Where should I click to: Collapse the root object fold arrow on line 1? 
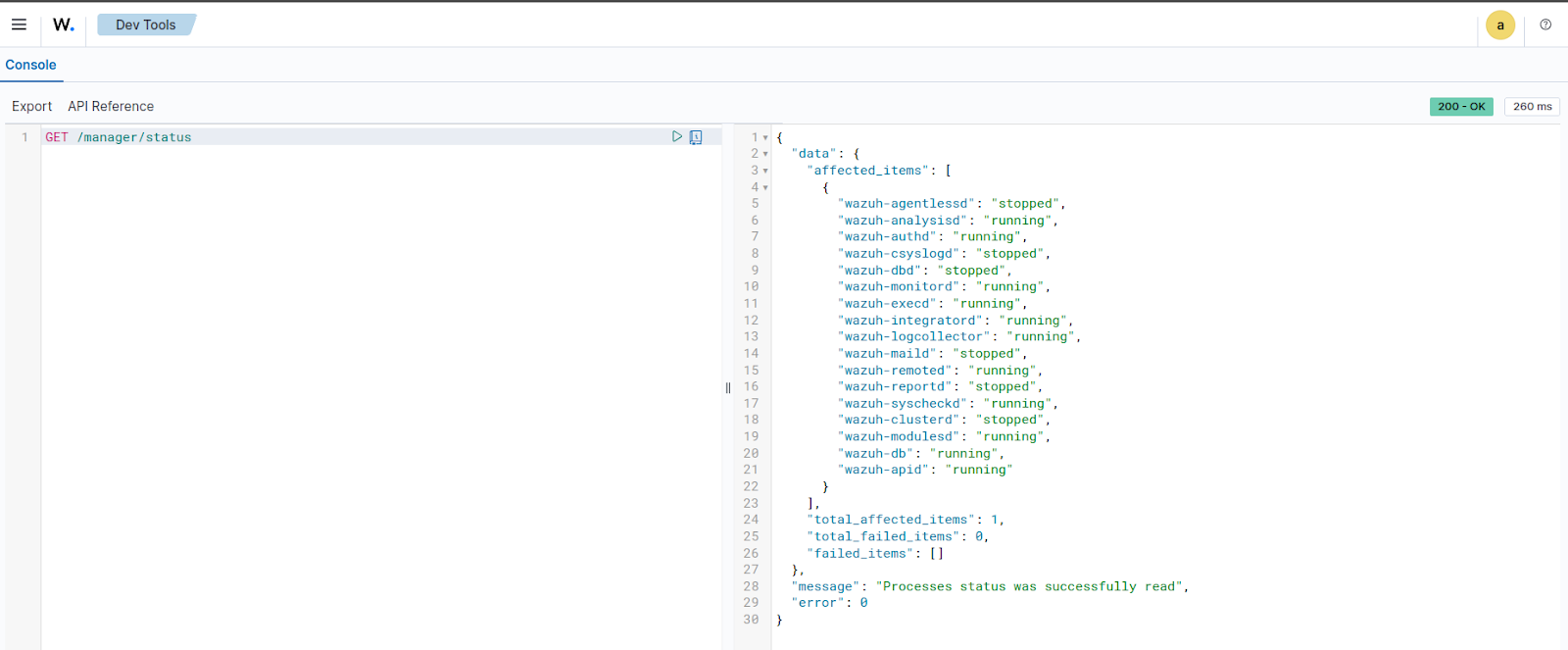tap(765, 137)
